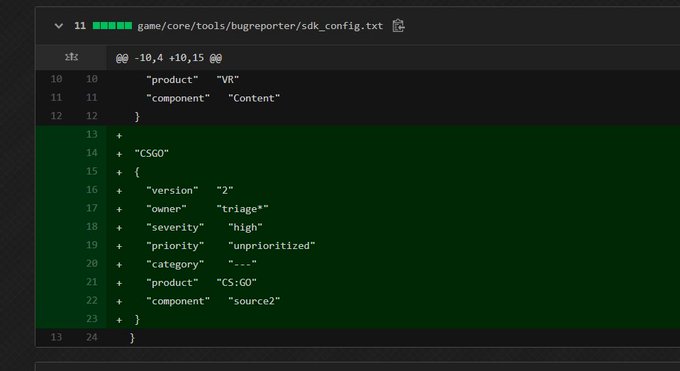Click new line number 22
Viewport: 680px width, 371px height.
(92, 300)
